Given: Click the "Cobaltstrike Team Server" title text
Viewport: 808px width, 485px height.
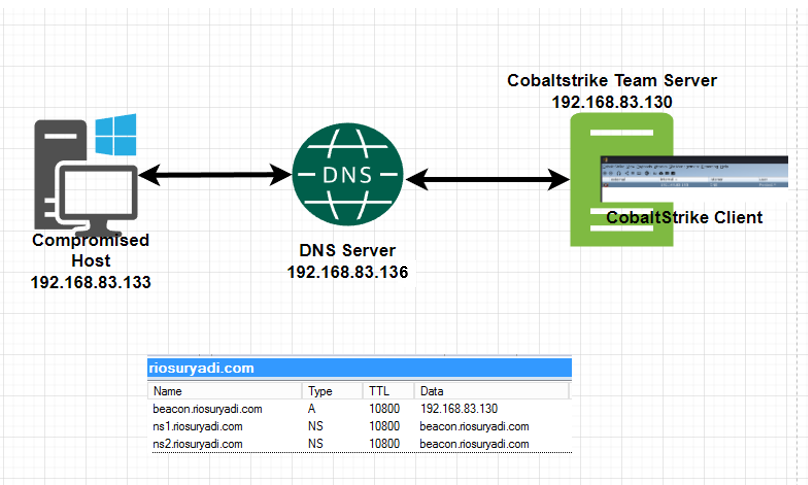Looking at the screenshot, I should [612, 81].
